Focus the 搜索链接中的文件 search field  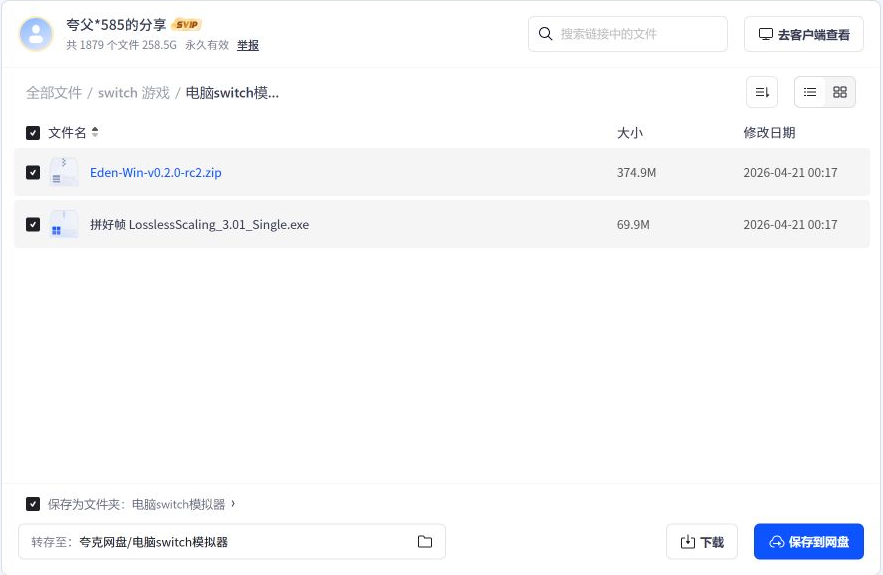click(x=628, y=34)
